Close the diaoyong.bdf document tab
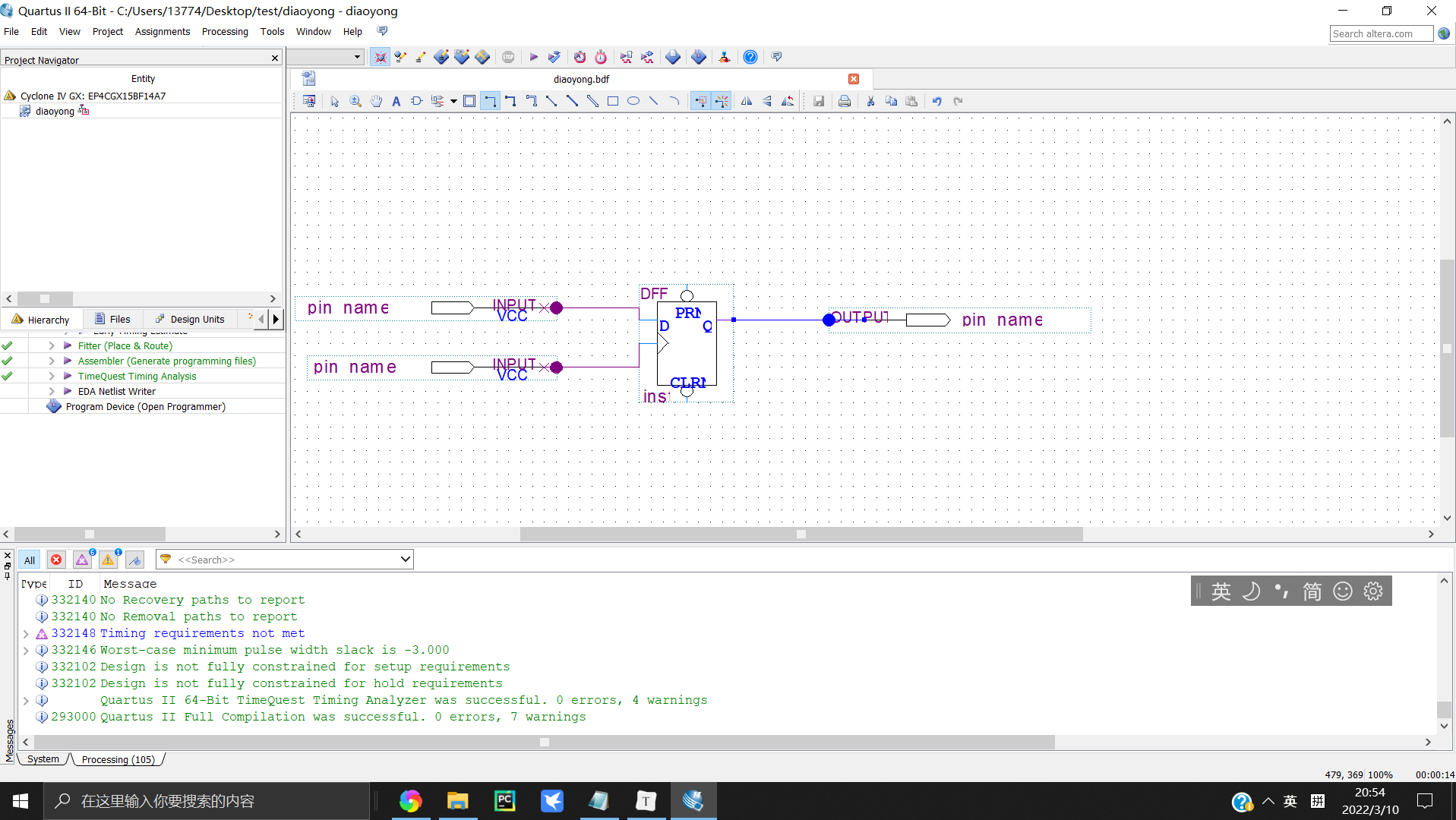The width and height of the screenshot is (1456, 820). [x=854, y=79]
